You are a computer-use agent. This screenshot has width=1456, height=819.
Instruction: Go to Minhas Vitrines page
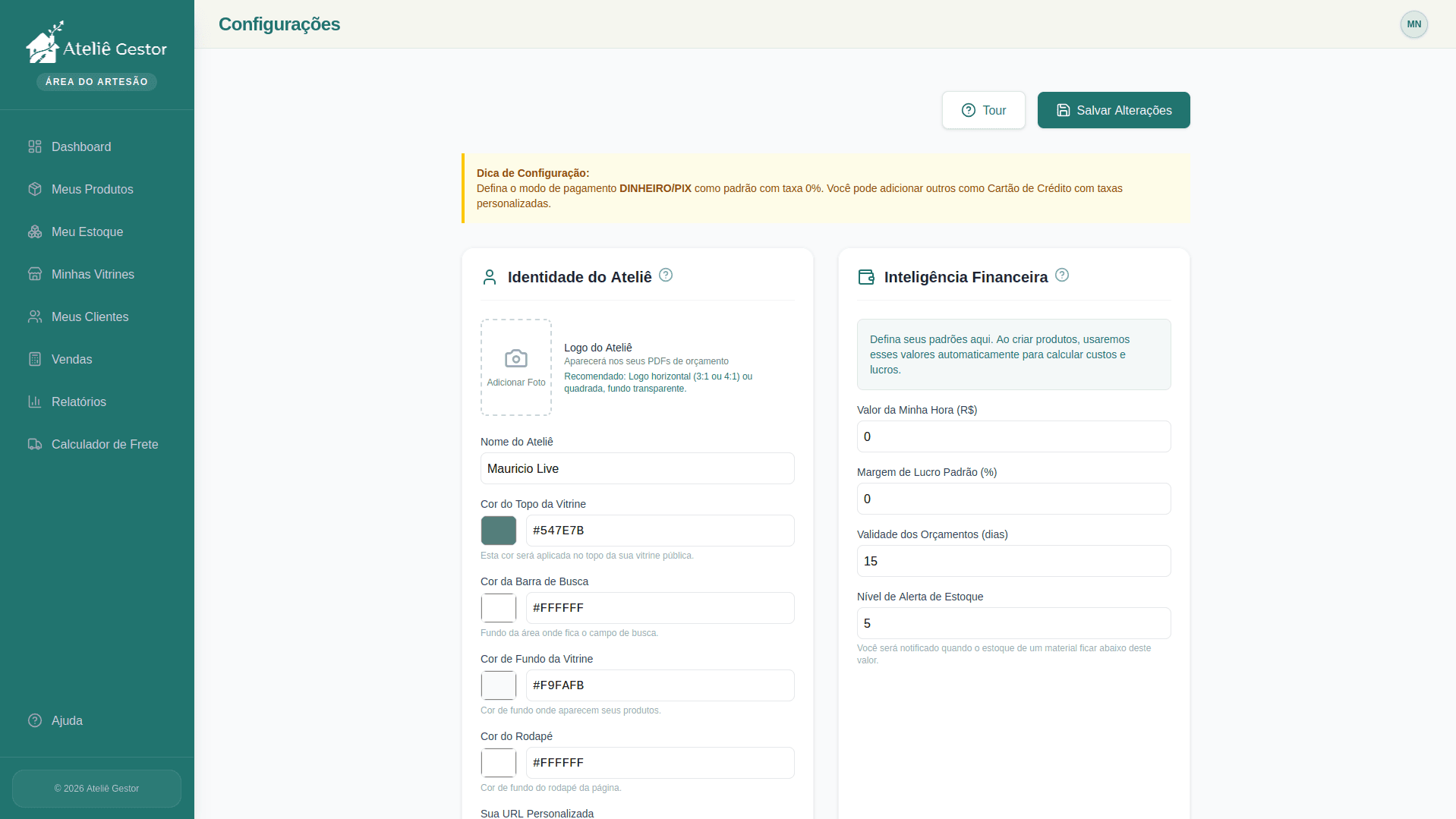point(93,274)
